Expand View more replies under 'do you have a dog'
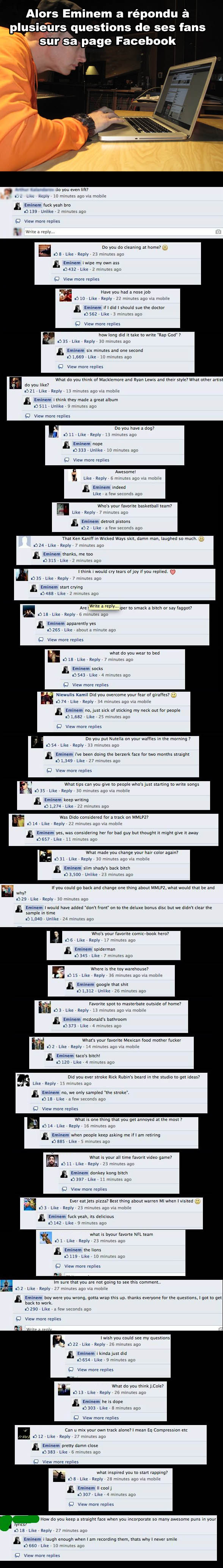 click(91, 460)
